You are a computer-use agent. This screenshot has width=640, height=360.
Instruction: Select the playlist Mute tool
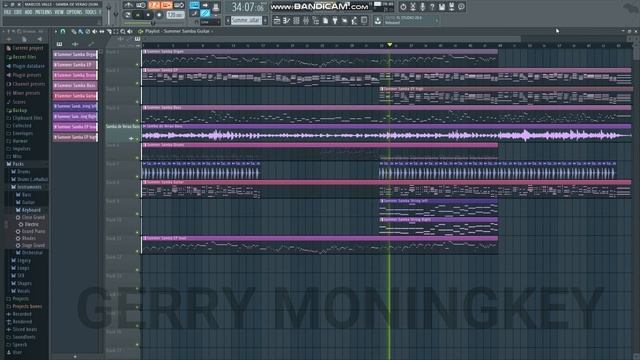[x=94, y=31]
